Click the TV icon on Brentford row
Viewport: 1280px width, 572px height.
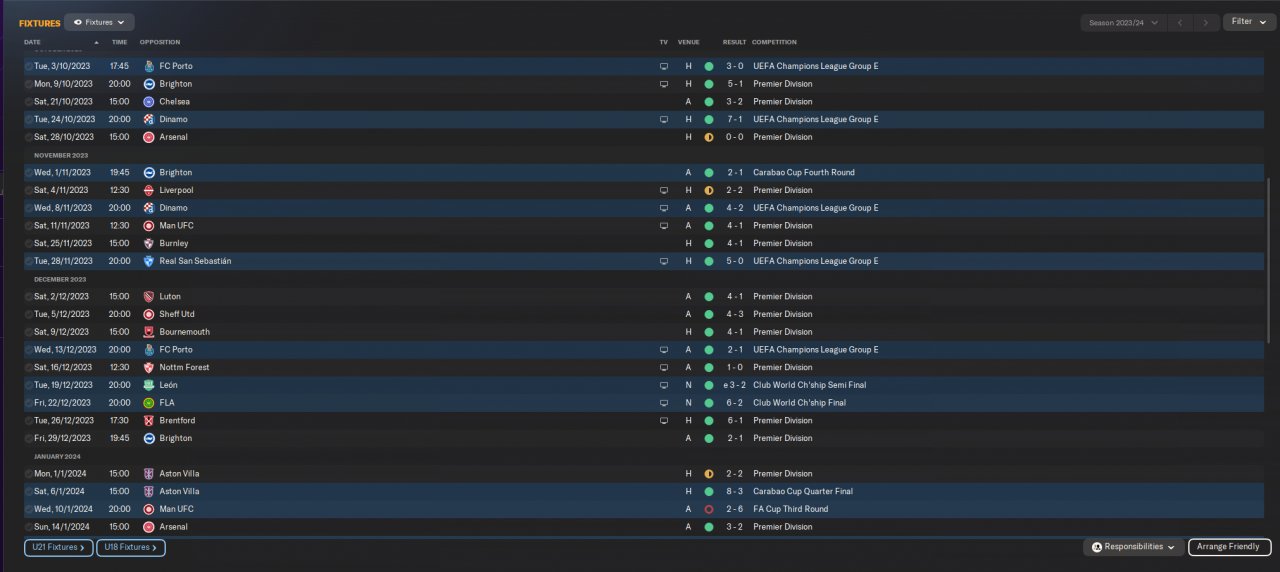(663, 421)
